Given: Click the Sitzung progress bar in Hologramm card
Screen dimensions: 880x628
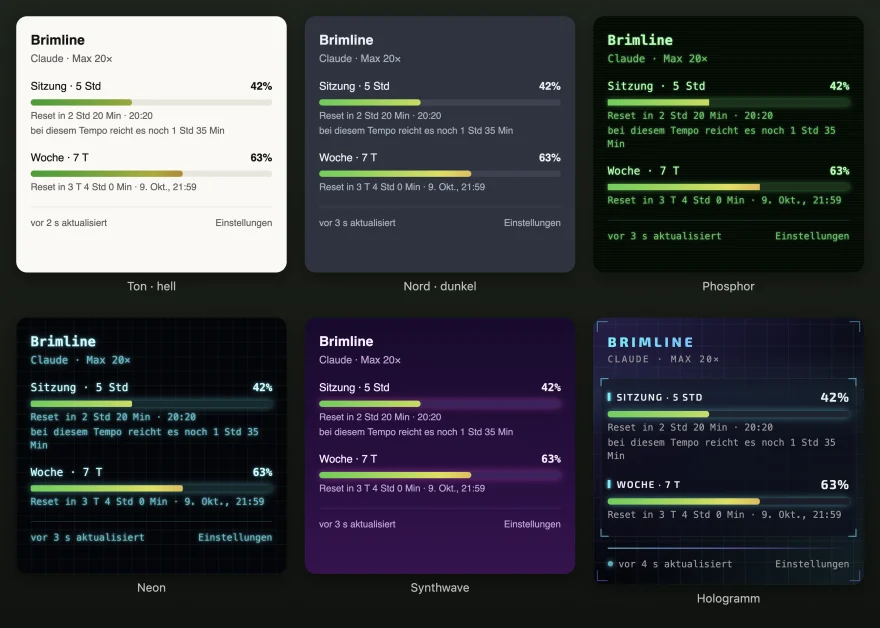Looking at the screenshot, I should coord(728,414).
